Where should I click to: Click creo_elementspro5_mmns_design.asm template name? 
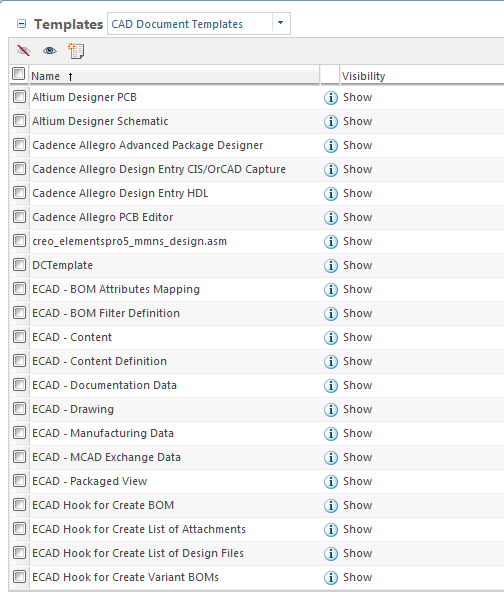click(x=129, y=241)
